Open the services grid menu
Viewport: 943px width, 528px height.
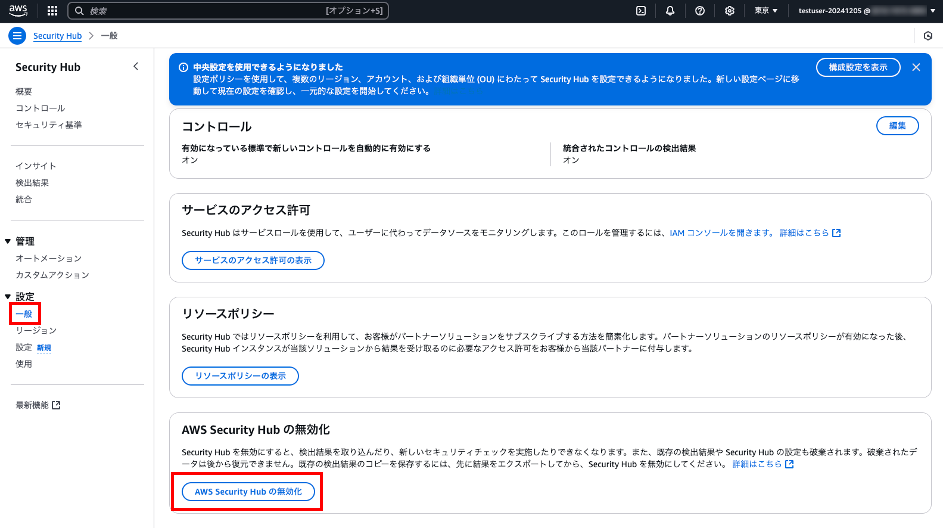pos(52,11)
